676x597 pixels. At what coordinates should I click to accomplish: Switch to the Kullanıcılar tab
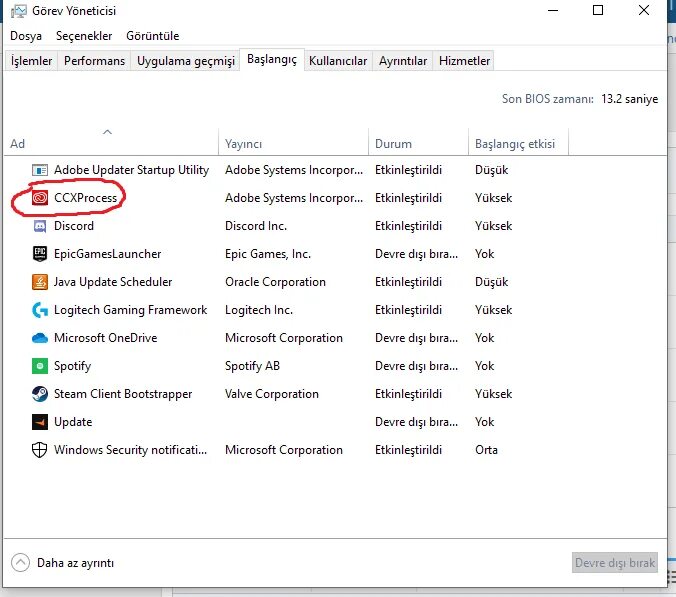338,61
